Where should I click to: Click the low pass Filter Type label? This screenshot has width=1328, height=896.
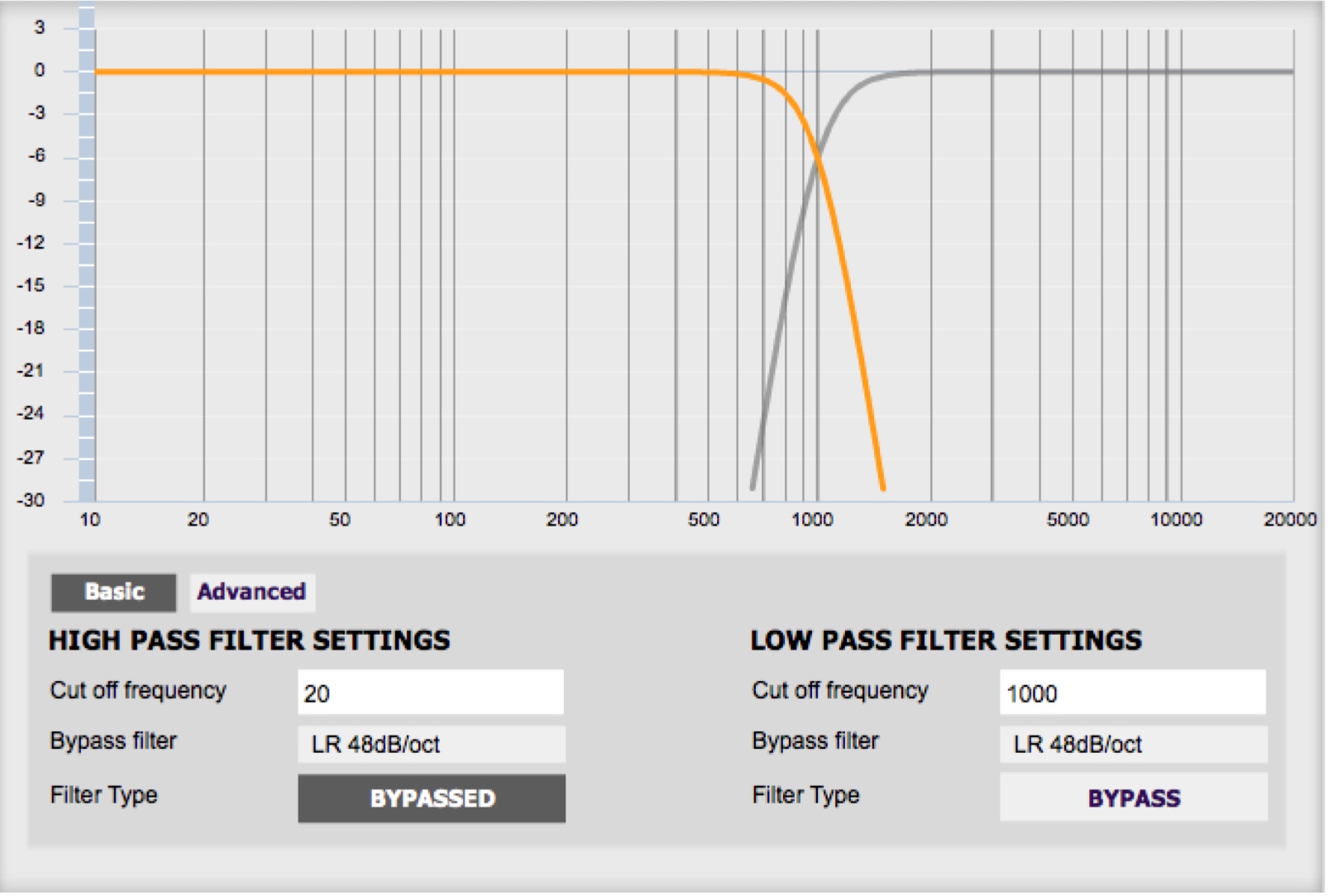[805, 795]
